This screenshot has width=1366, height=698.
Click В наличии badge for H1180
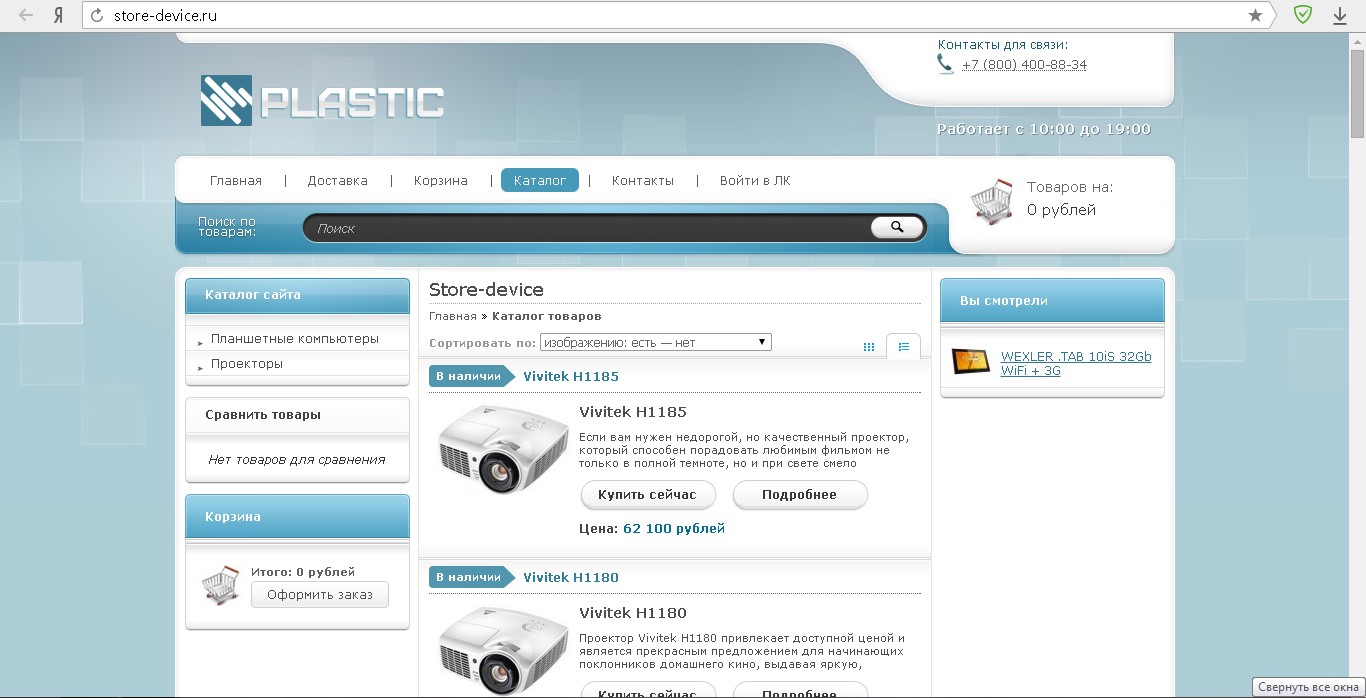tap(471, 577)
